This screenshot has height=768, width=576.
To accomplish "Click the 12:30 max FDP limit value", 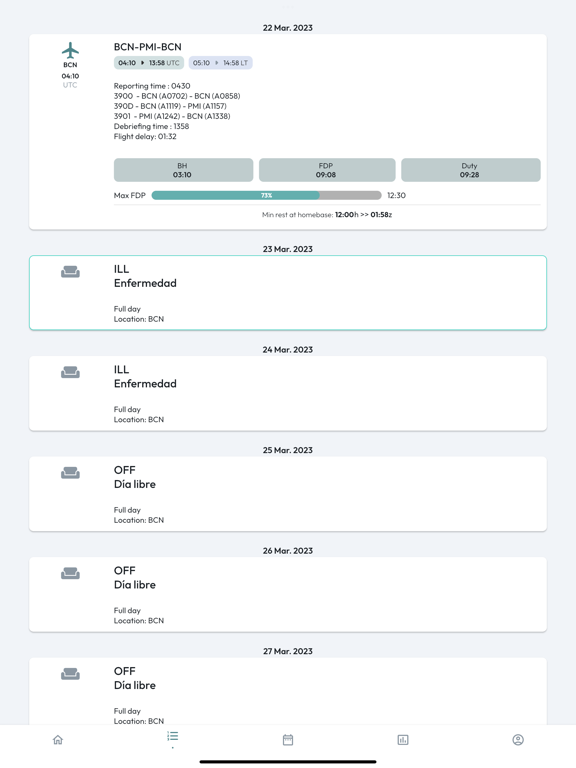I will coord(396,195).
